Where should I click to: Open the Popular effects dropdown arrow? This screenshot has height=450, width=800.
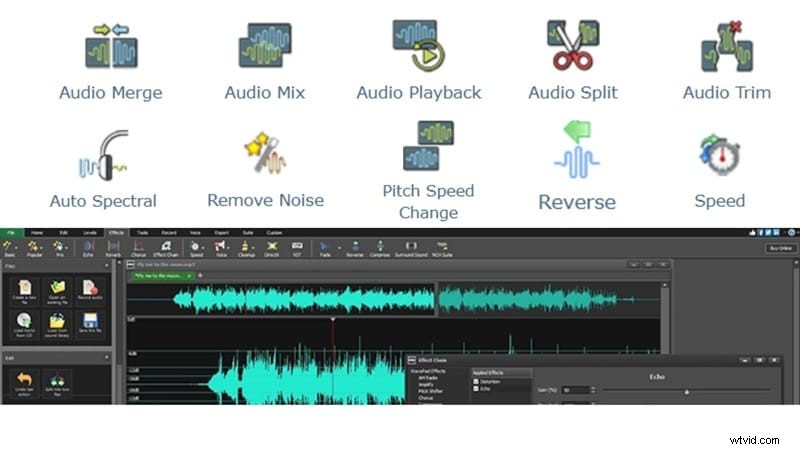point(42,247)
